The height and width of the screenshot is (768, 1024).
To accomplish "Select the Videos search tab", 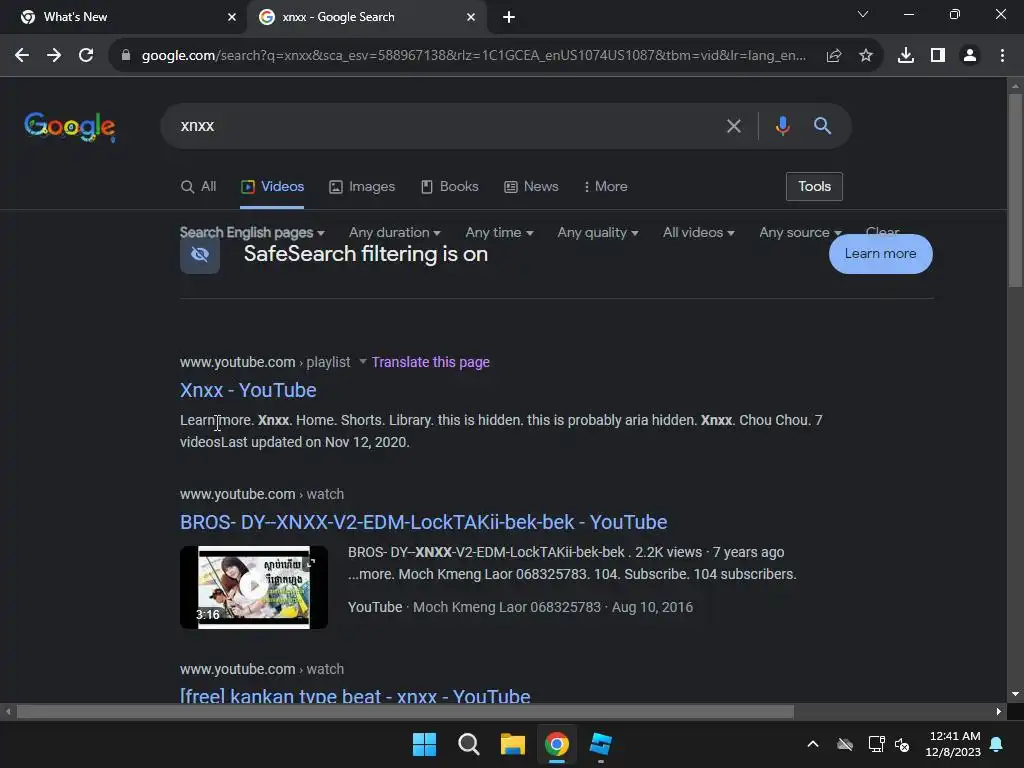I will click(x=272, y=187).
